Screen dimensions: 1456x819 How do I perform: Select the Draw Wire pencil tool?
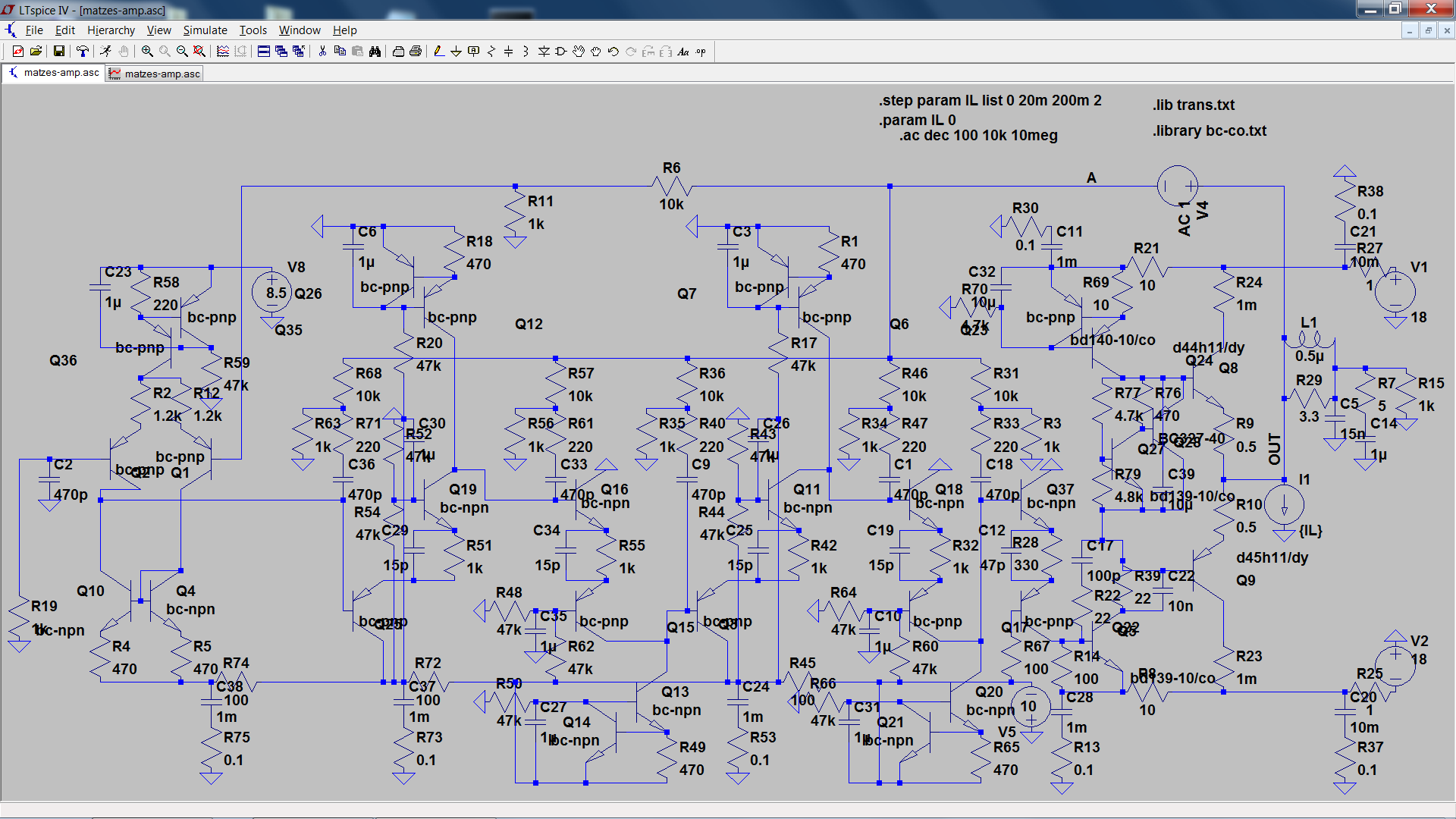[x=438, y=52]
